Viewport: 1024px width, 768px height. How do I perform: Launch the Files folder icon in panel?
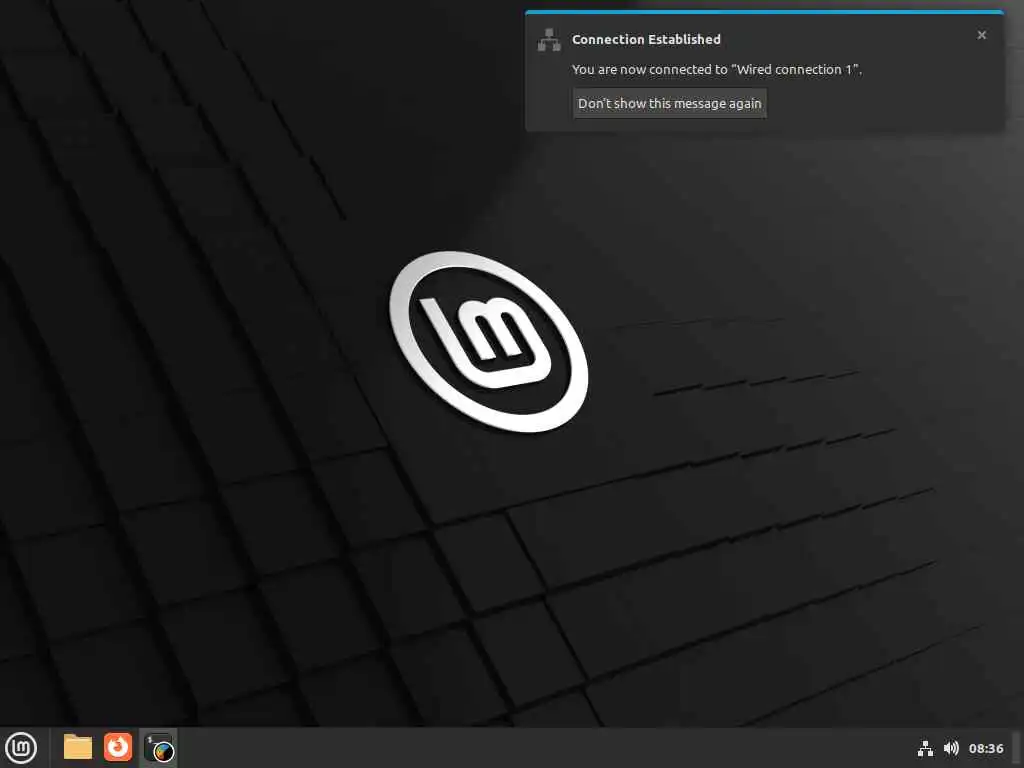pos(78,747)
